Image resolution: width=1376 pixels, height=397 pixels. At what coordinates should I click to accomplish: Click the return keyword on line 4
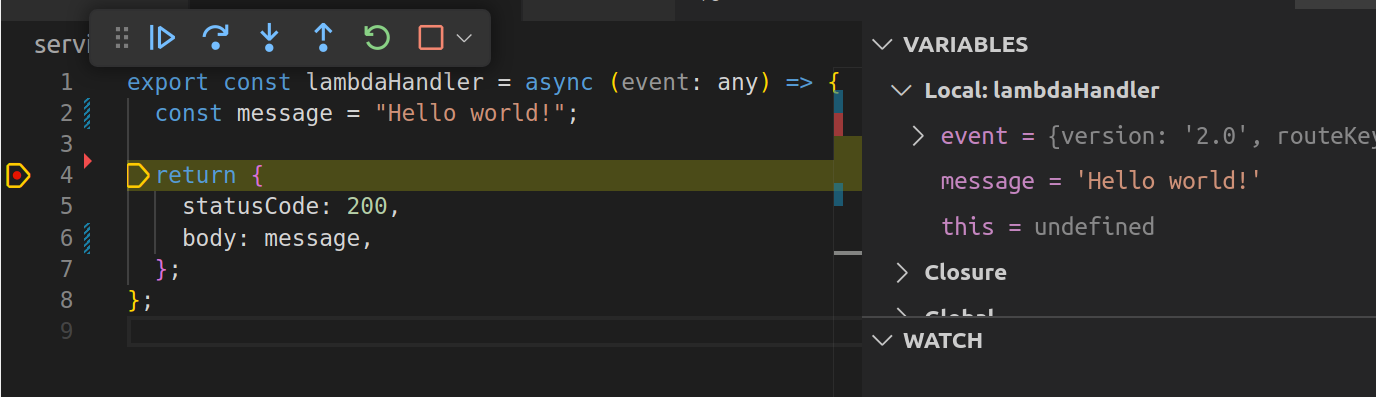[x=196, y=175]
